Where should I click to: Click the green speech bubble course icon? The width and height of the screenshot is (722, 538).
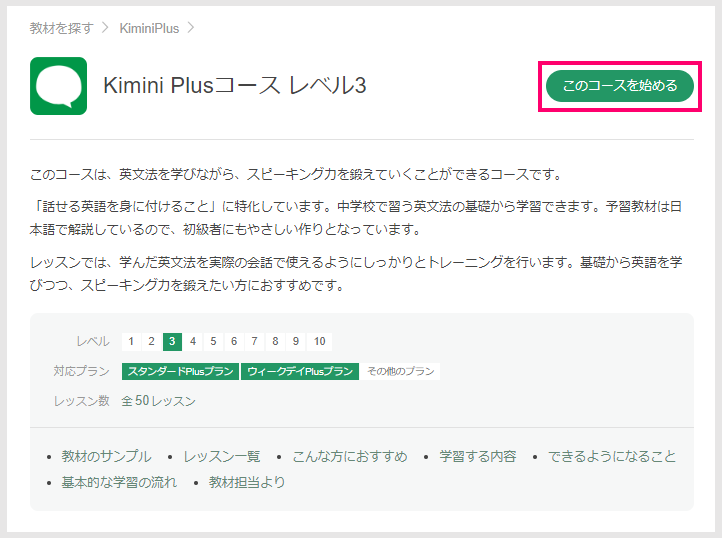58,86
